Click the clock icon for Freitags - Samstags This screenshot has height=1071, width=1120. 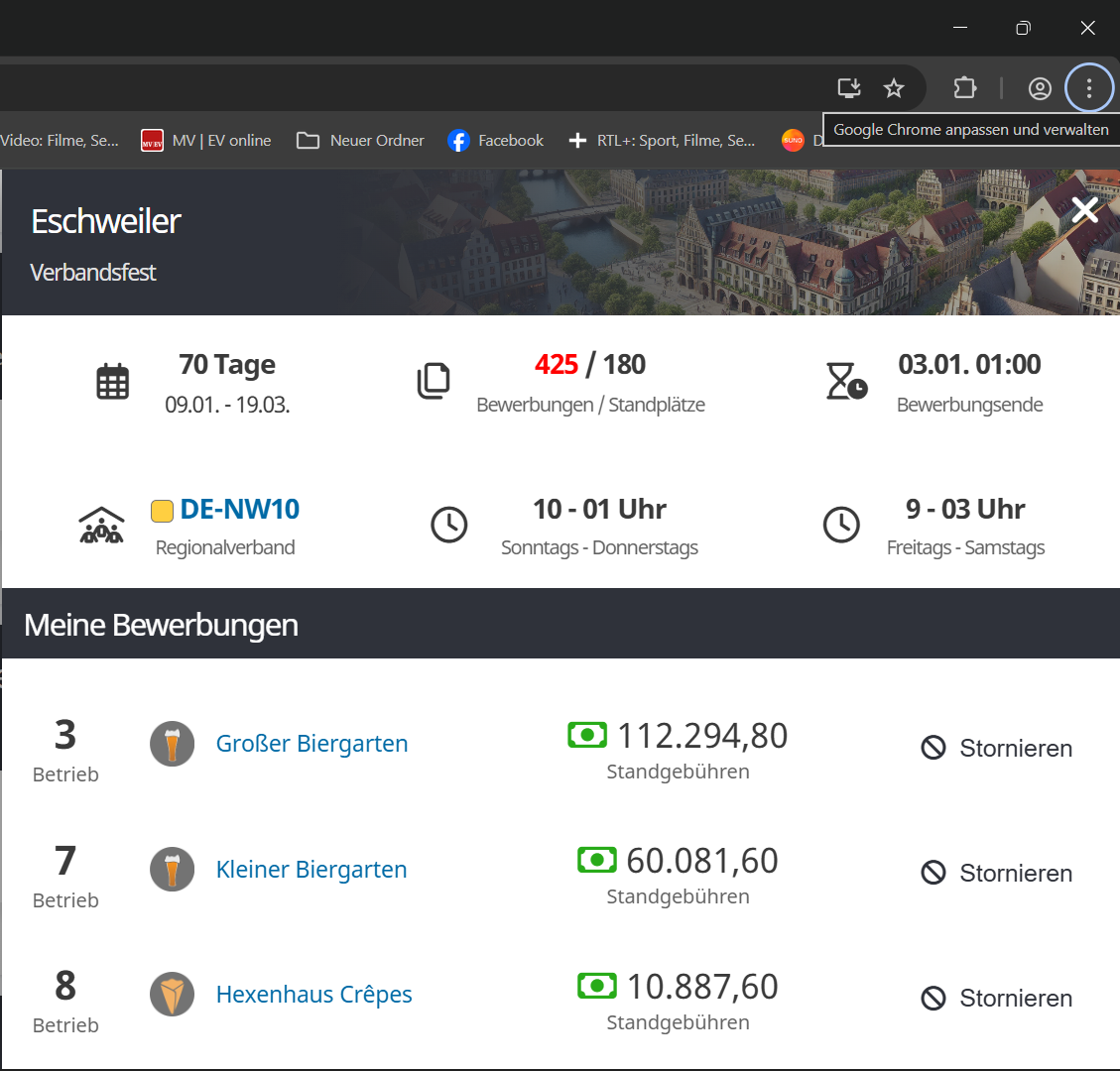[x=842, y=525]
